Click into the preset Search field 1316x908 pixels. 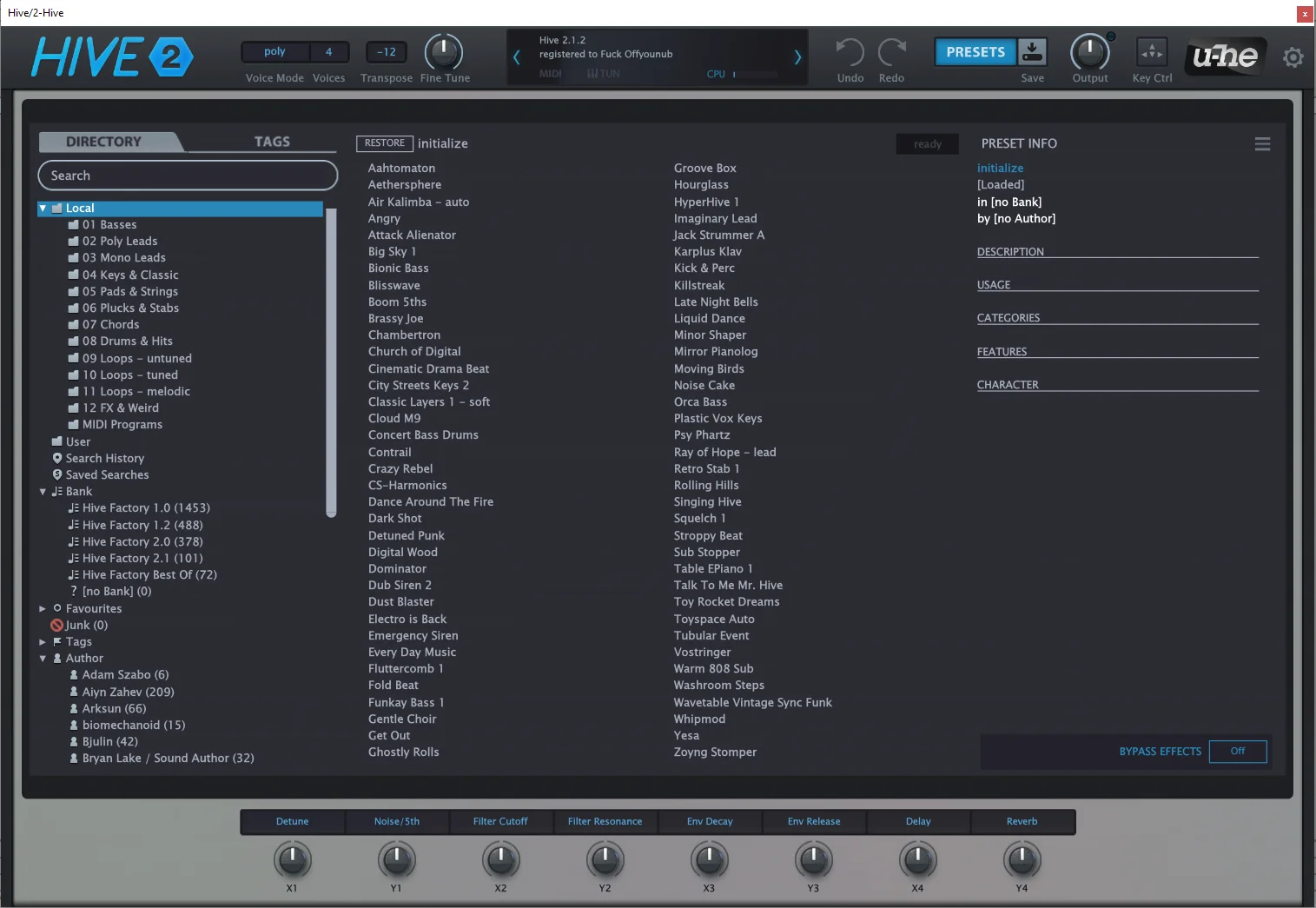pos(188,176)
